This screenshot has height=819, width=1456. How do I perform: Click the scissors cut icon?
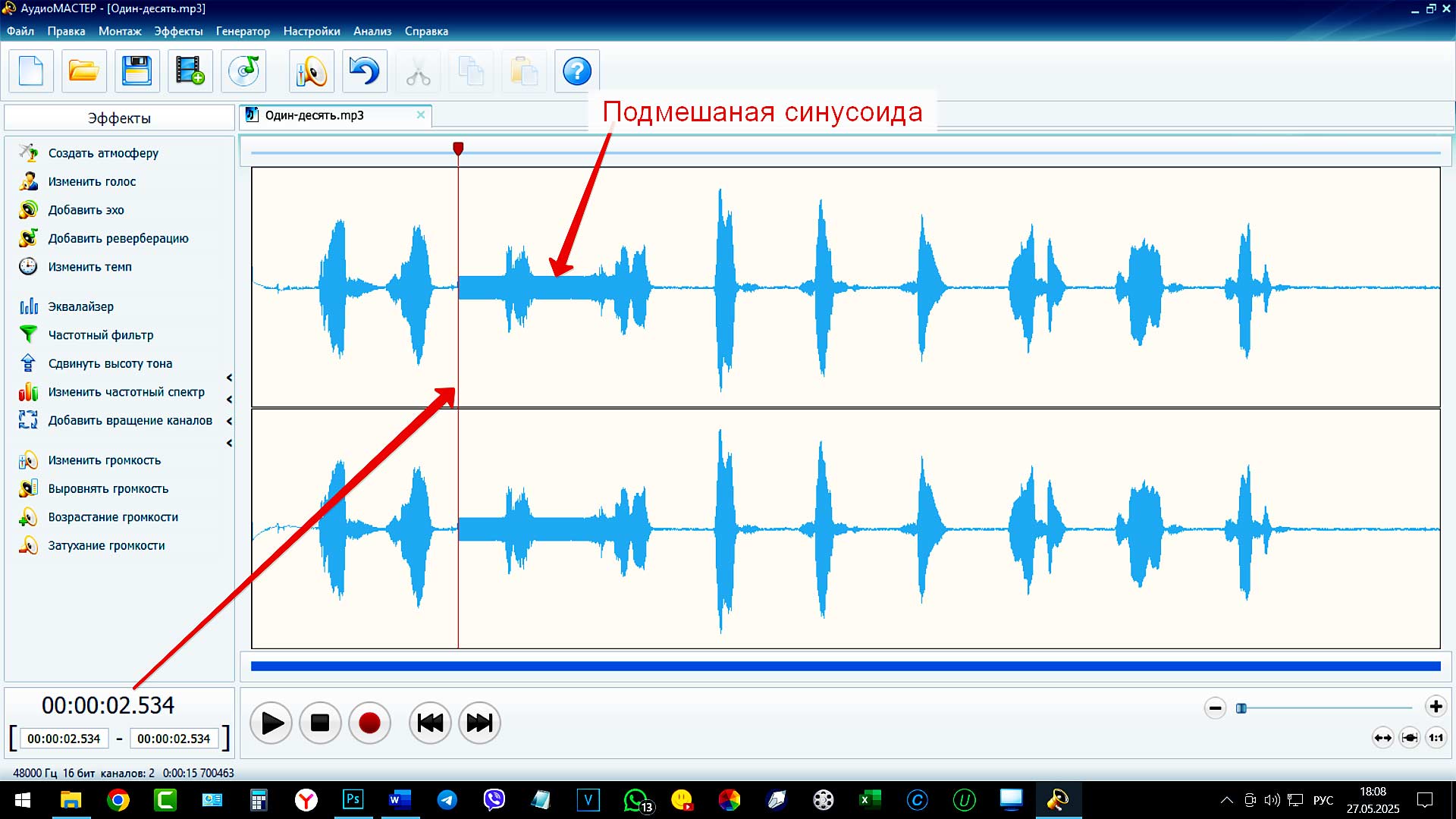click(x=418, y=71)
